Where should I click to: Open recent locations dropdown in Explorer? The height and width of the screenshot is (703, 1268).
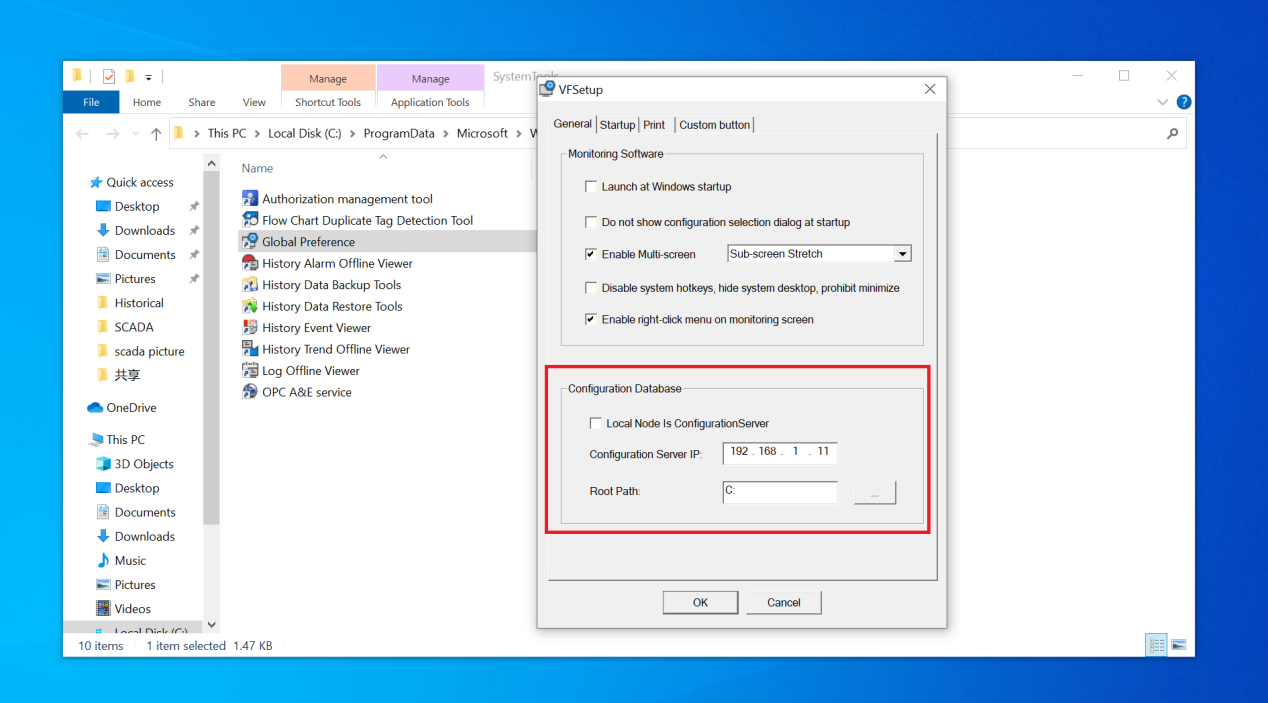[x=135, y=134]
